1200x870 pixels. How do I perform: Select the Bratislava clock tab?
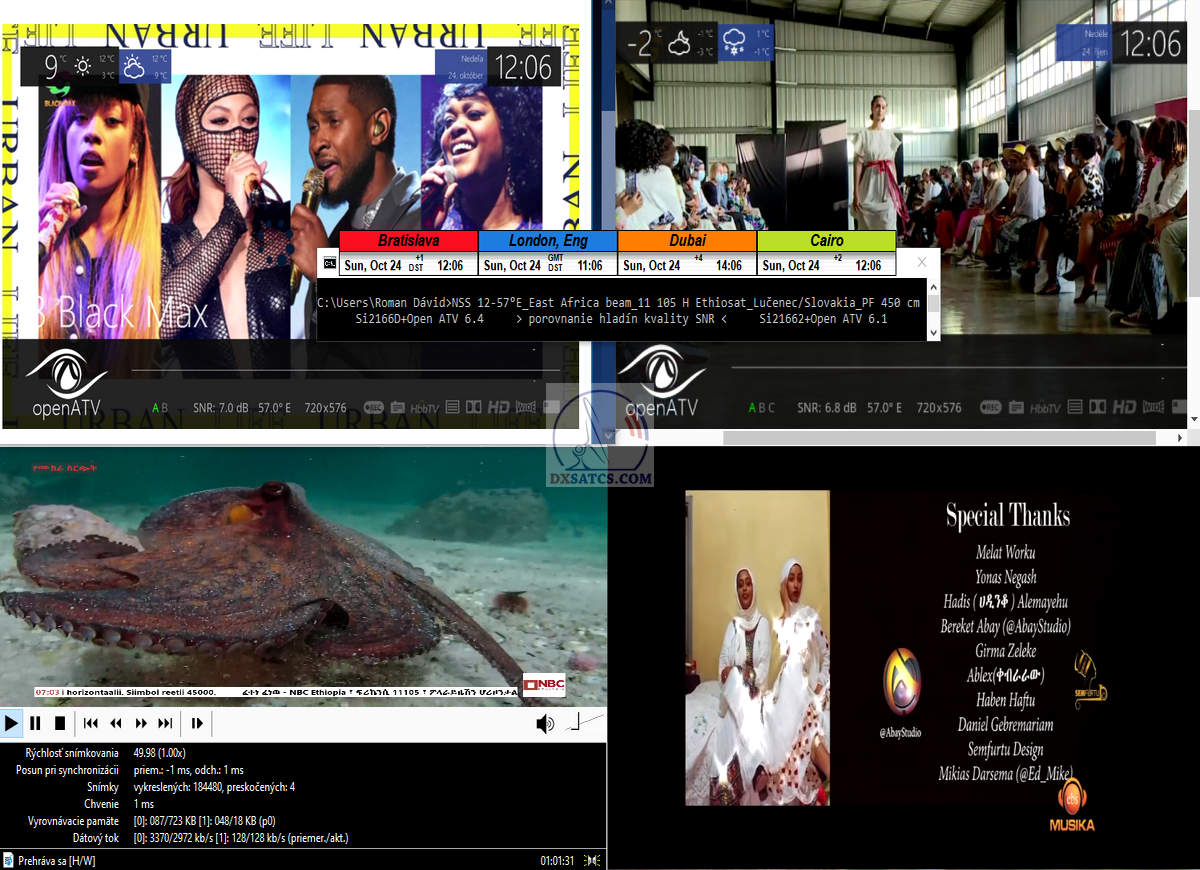click(x=408, y=241)
